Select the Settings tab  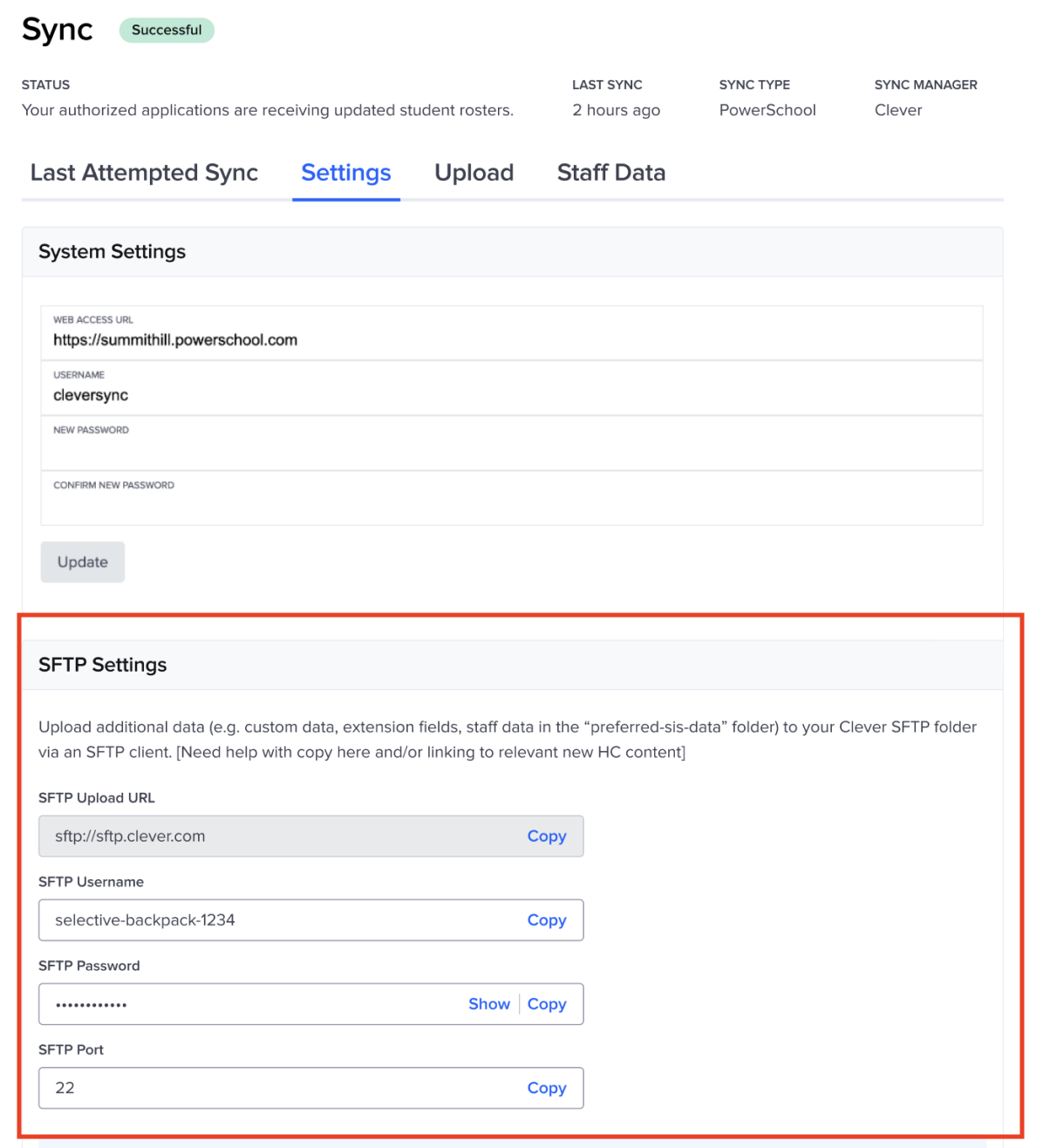pyautogui.click(x=345, y=173)
